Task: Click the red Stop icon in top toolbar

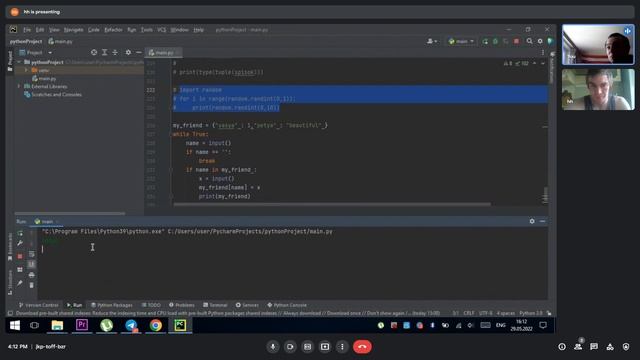Action: coord(516,41)
